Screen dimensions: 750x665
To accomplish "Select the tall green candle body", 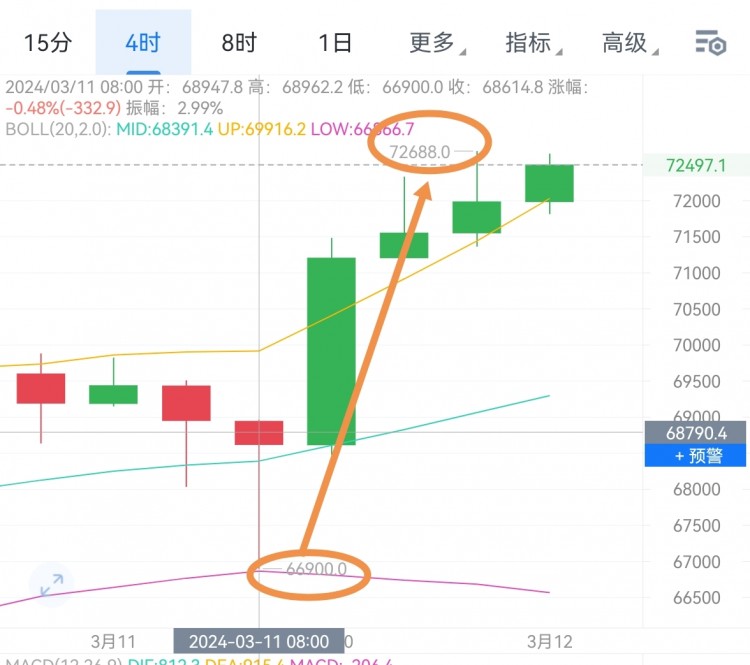I will coord(331,351).
